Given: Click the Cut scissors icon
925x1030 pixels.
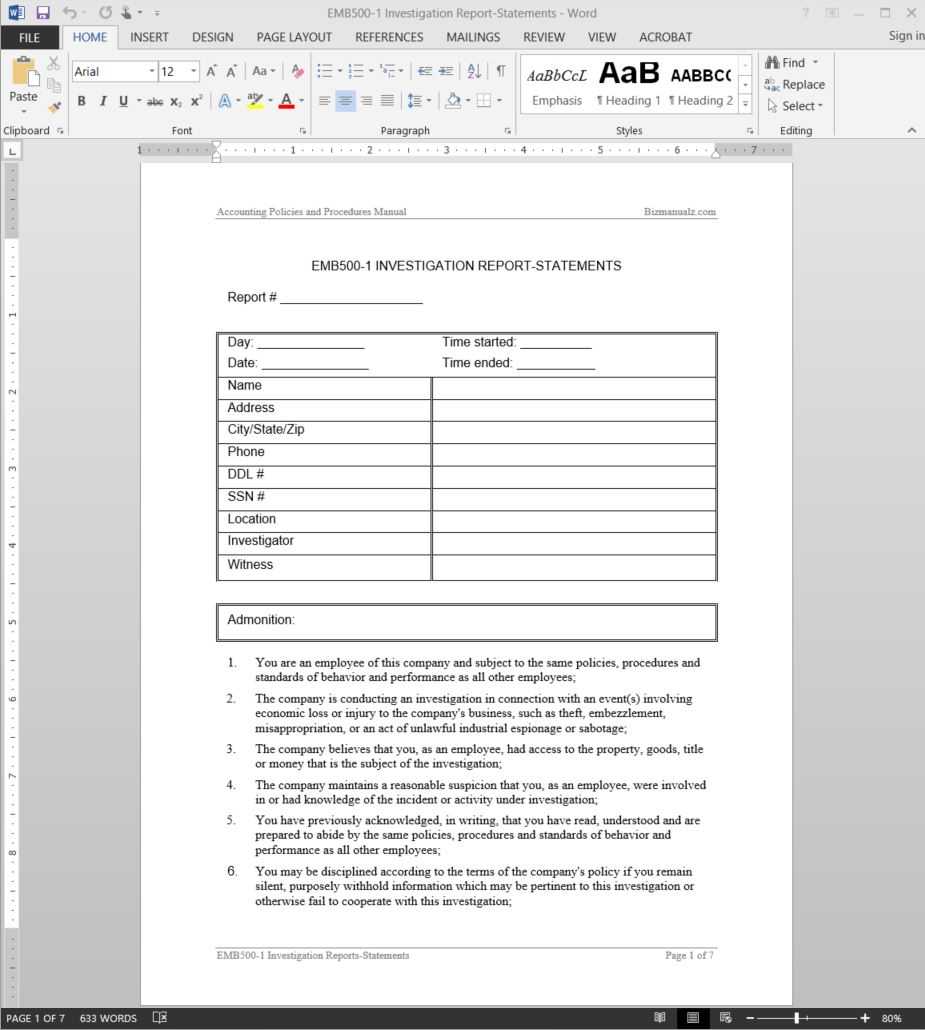Looking at the screenshot, I should click(x=54, y=63).
